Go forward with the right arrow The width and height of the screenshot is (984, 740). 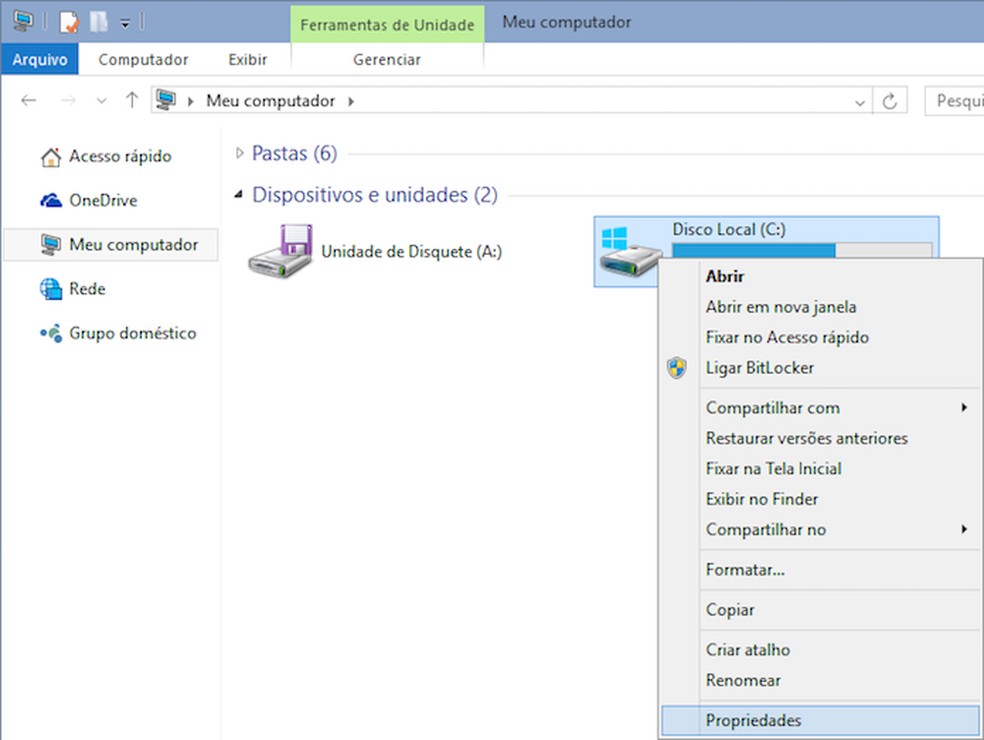coord(68,100)
